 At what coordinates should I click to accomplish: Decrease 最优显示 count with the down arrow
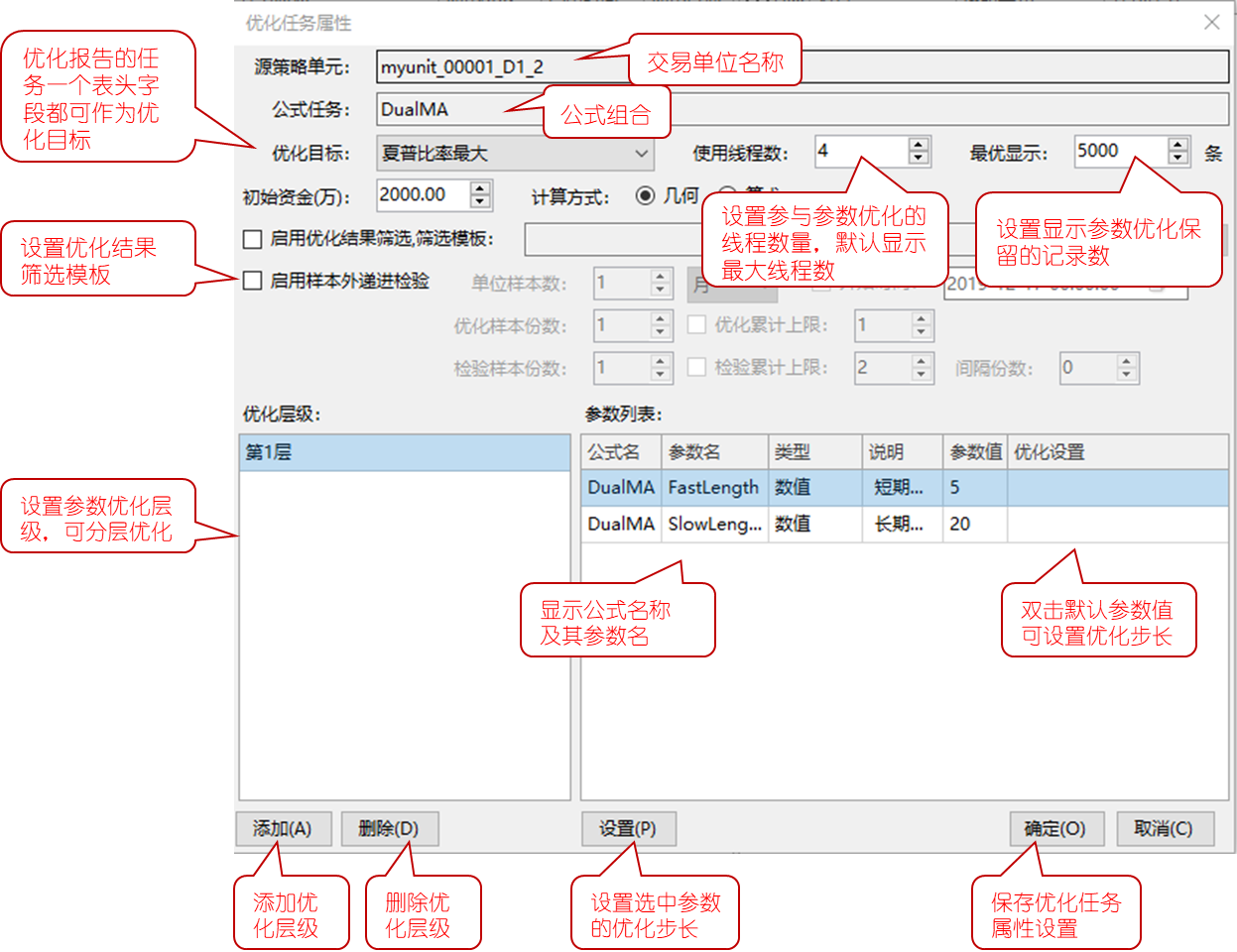[x=1177, y=158]
